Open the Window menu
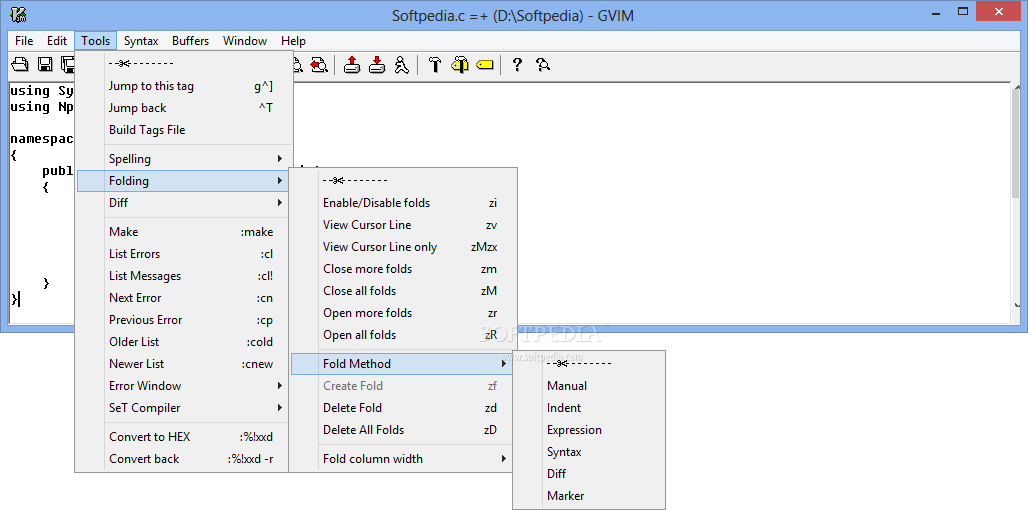The width and height of the screenshot is (1028, 510). click(245, 41)
